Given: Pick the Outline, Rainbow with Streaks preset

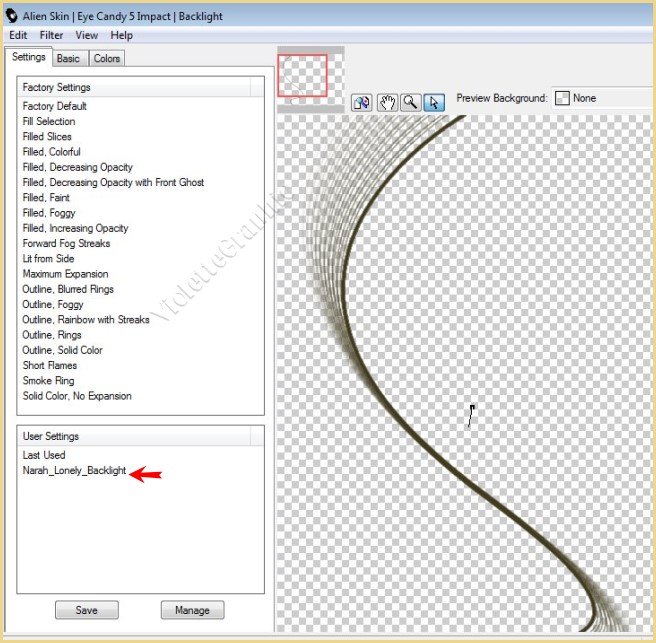Looking at the screenshot, I should tap(86, 320).
